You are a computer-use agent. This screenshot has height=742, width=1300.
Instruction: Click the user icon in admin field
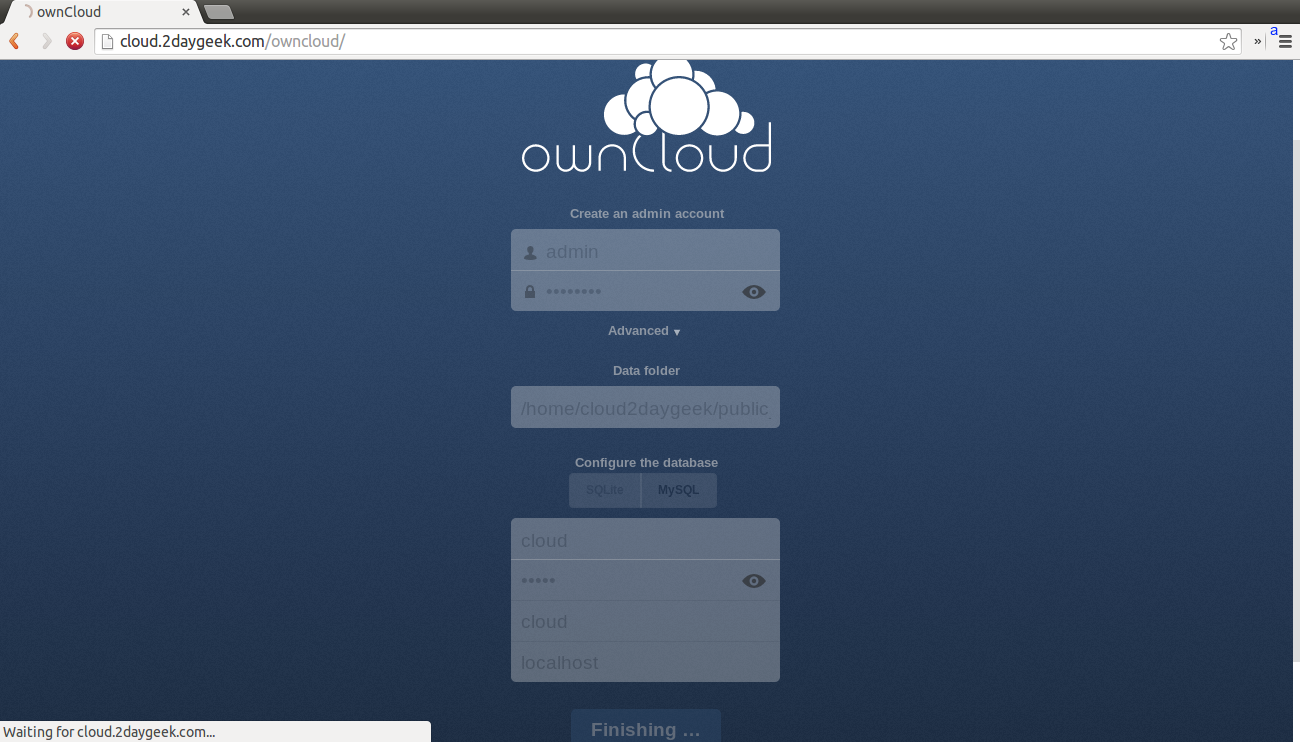click(x=530, y=253)
